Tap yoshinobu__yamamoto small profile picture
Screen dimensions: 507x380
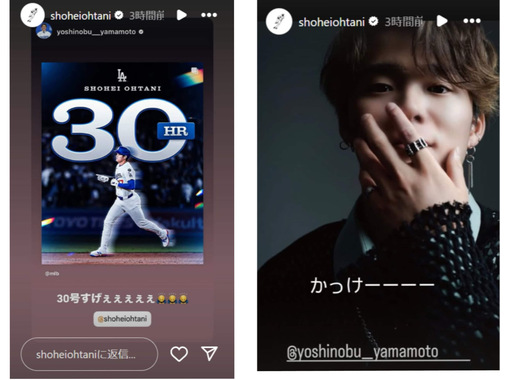click(x=44, y=31)
